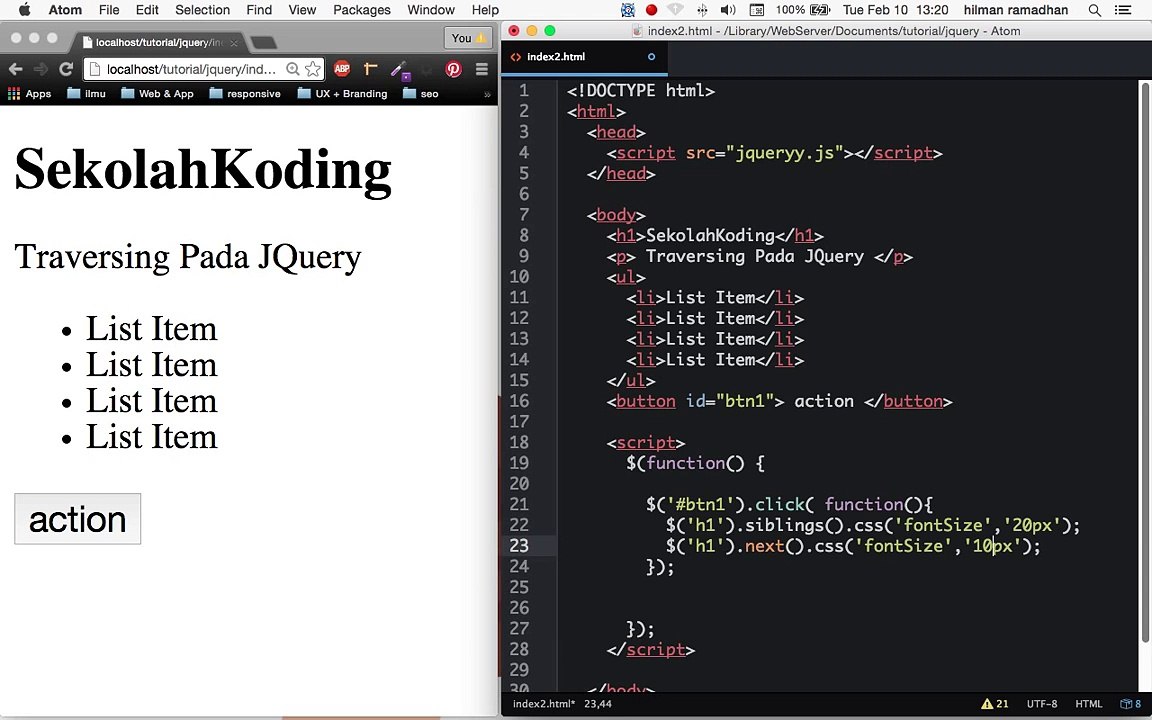Place cursor on the siblings() code line
This screenshot has height=720, width=1152.
point(873,525)
